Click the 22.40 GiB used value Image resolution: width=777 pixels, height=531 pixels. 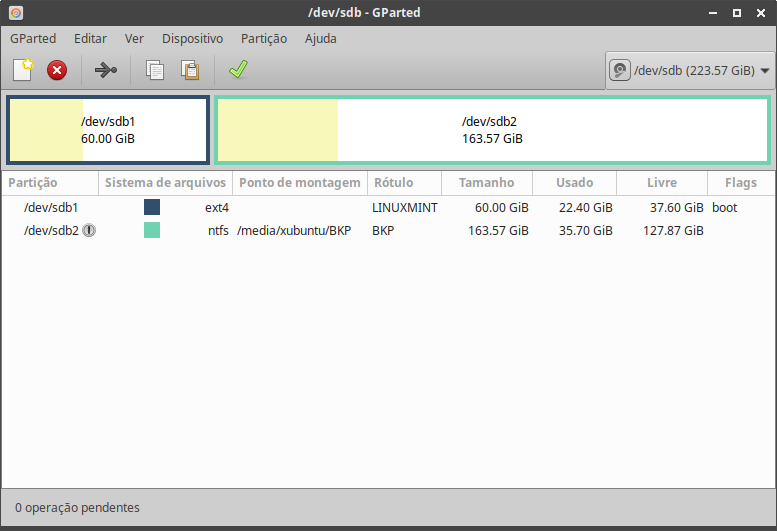pyautogui.click(x=586, y=208)
